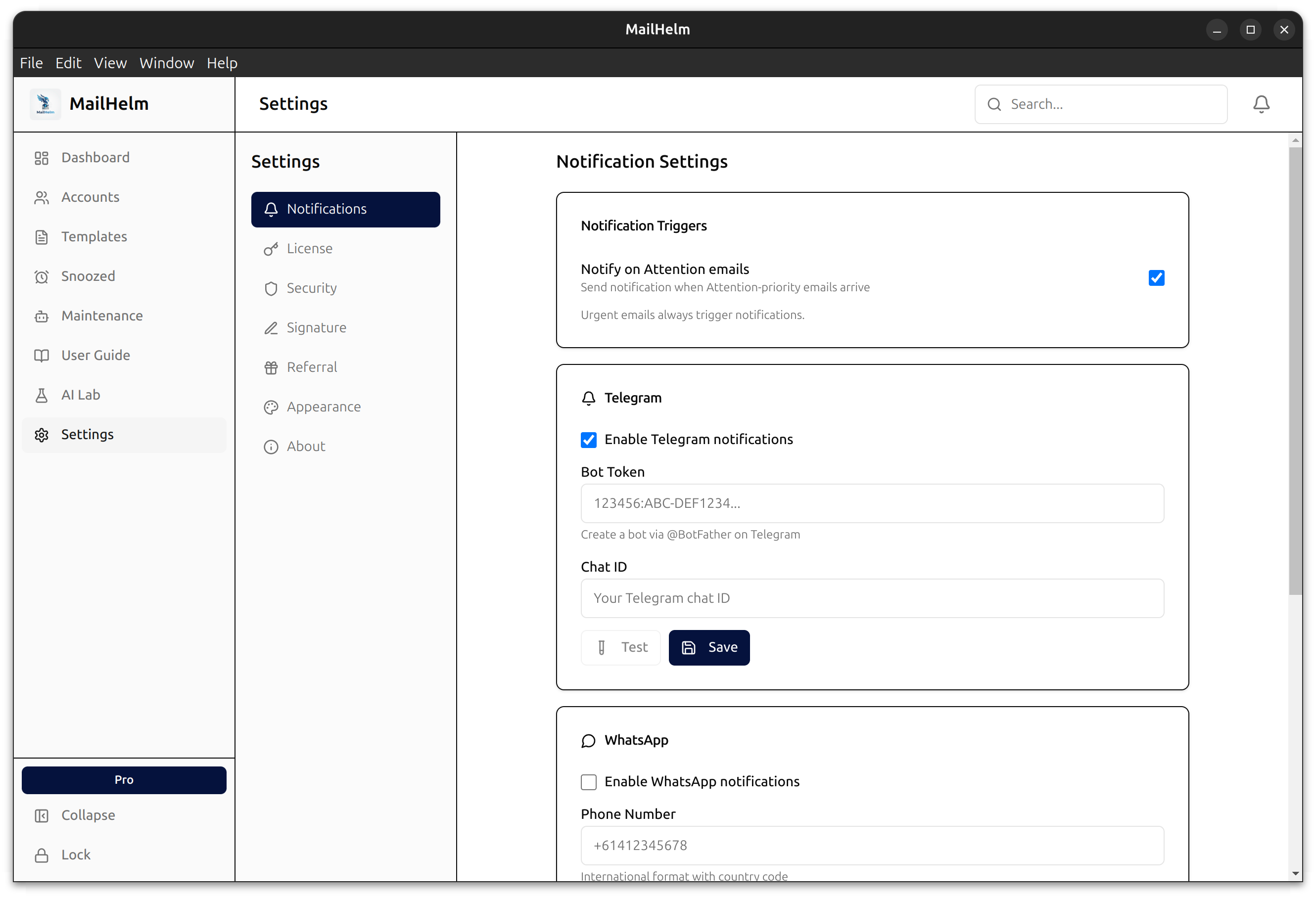Open the Snoozed alarm clock icon
Viewport: 1316px width, 898px height.
click(x=42, y=277)
